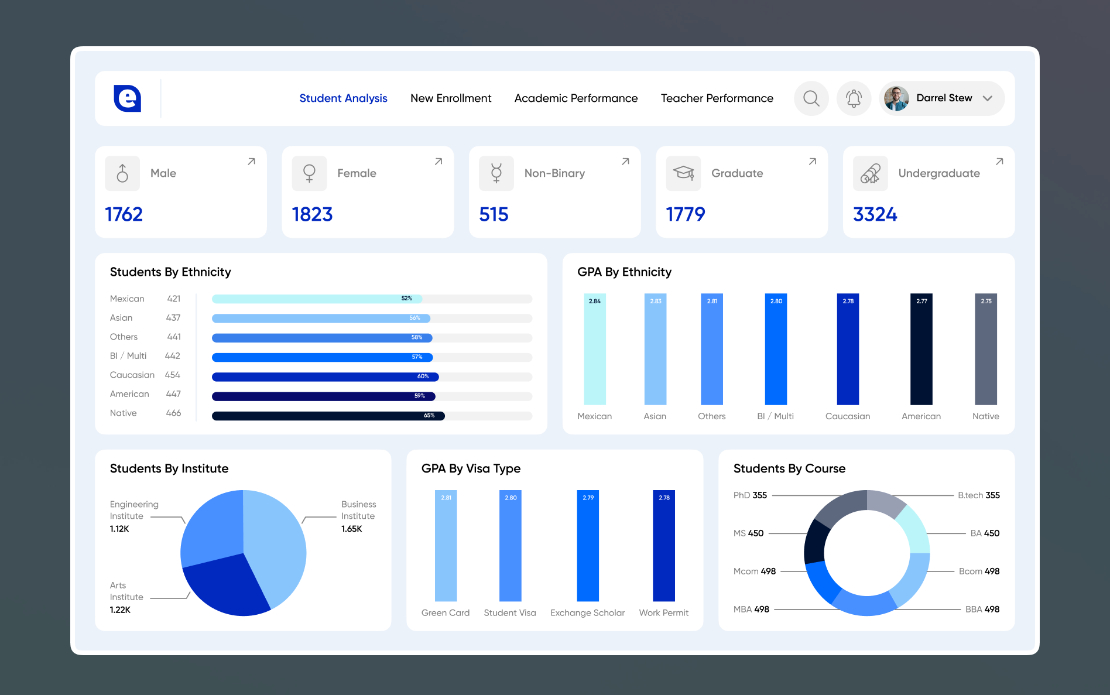Open the New Enrollment tab
The height and width of the screenshot is (695, 1110).
coord(451,98)
